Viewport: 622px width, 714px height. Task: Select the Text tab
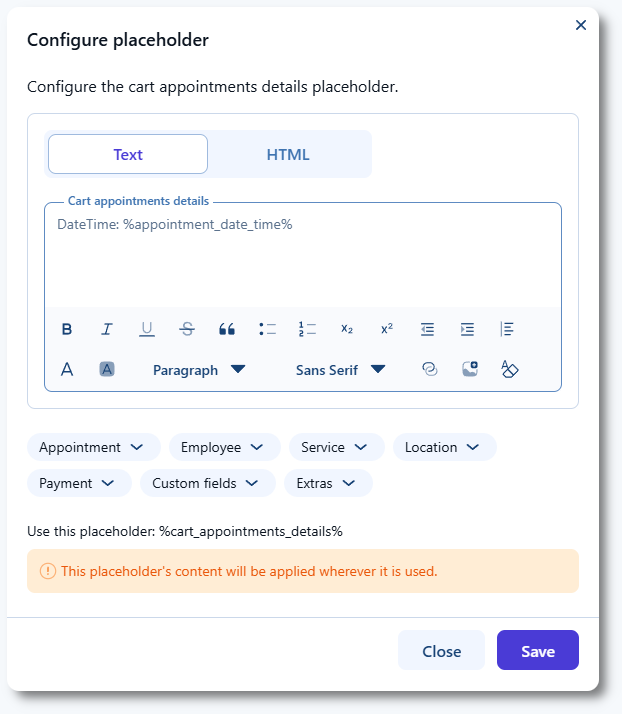128,154
